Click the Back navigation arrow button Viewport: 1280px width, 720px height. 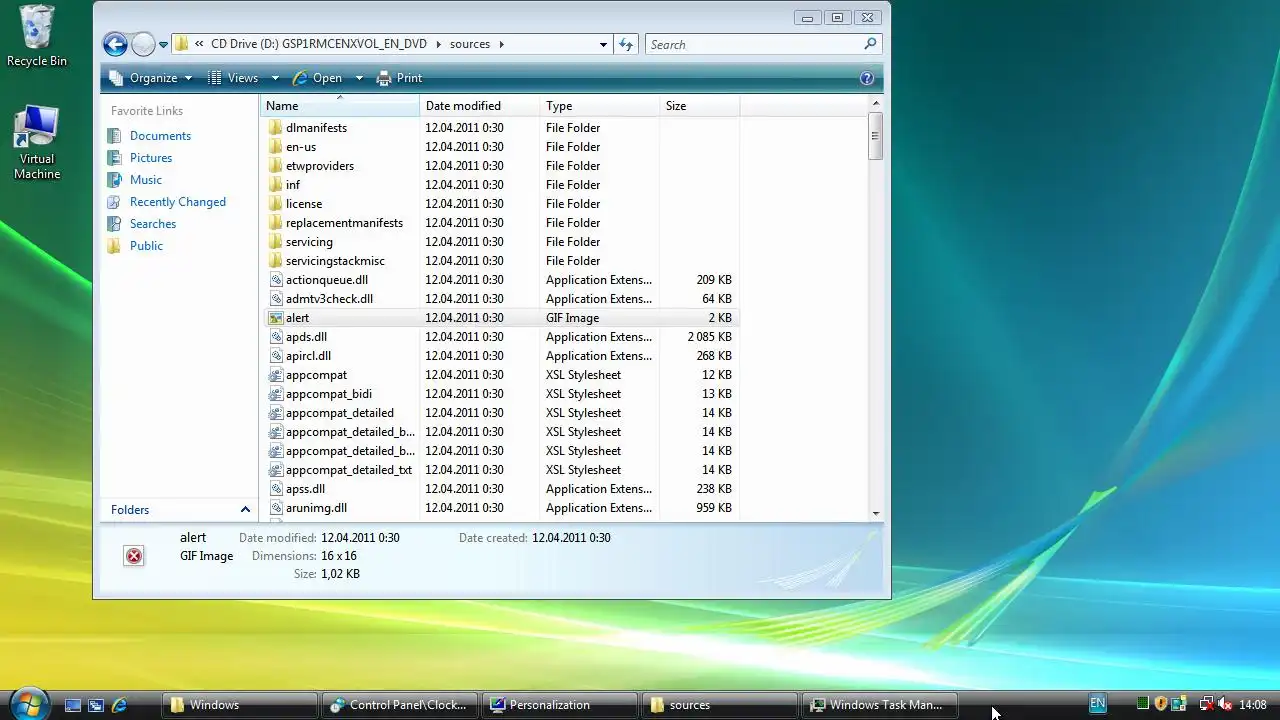coord(115,44)
